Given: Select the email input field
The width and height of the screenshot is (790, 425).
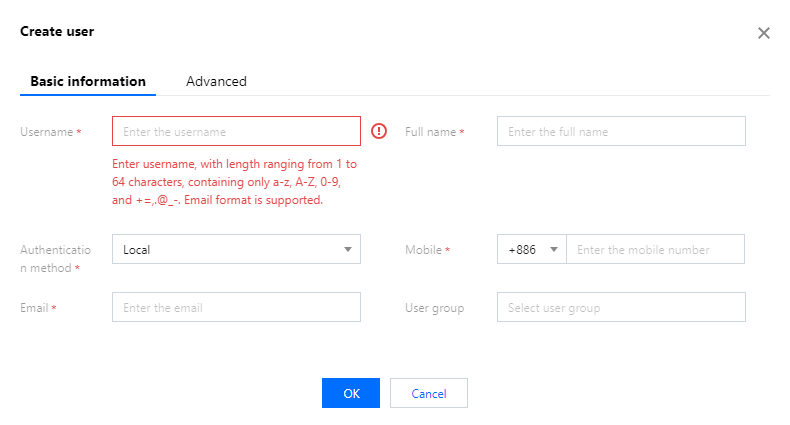Looking at the screenshot, I should click(236, 307).
